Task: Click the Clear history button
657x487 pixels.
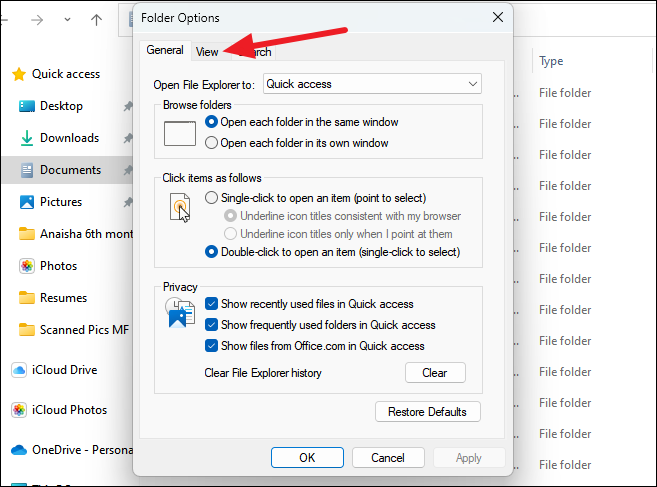Action: point(435,373)
